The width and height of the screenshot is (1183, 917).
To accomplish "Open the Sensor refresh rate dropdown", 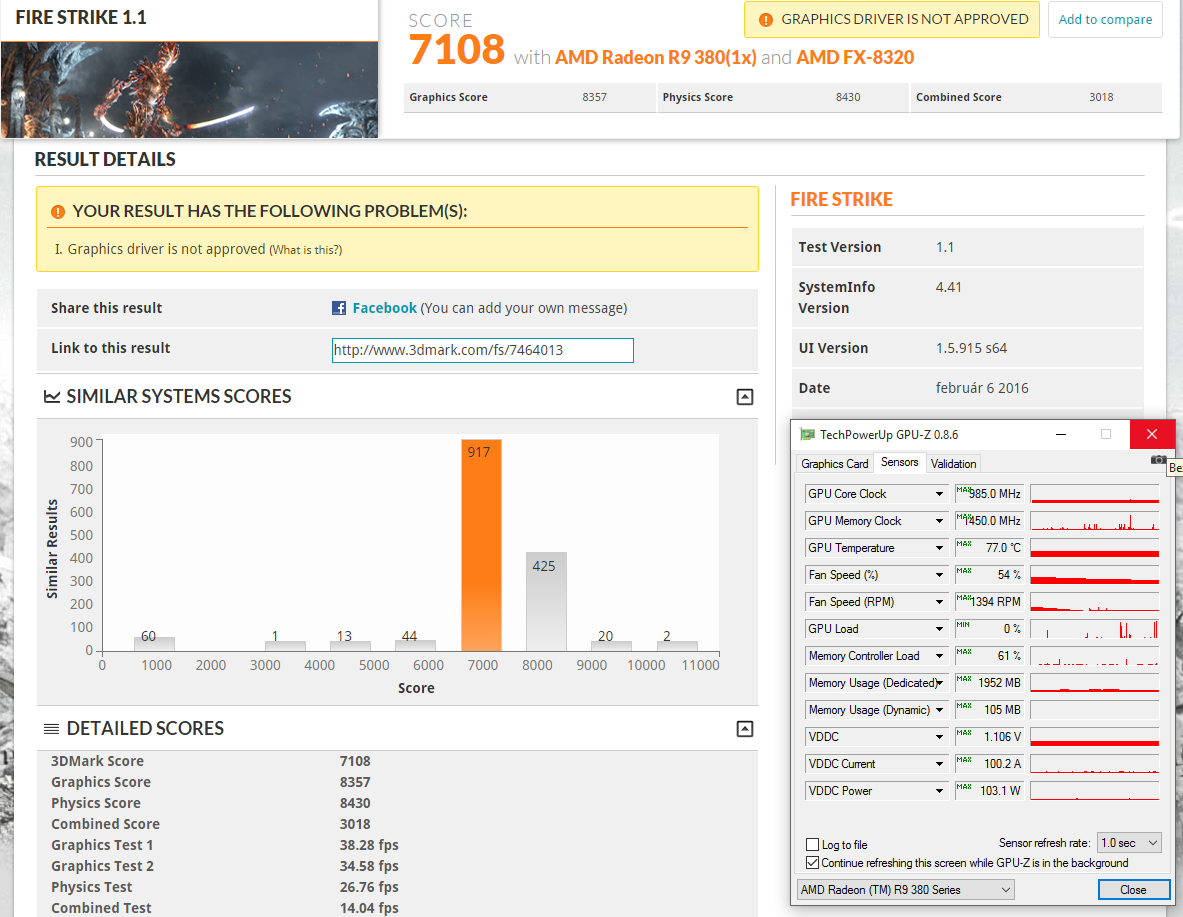I will click(x=1129, y=843).
